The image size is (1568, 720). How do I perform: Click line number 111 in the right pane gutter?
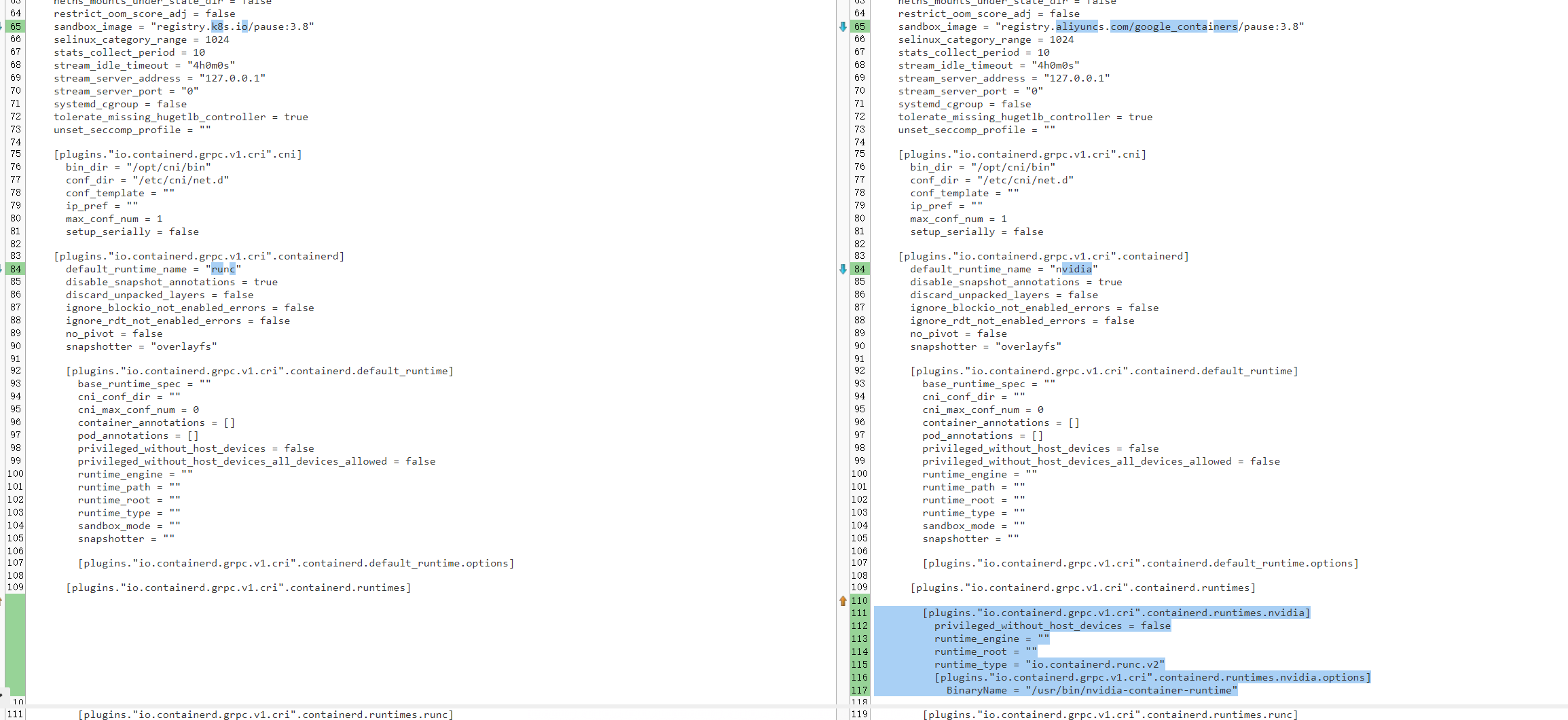(859, 613)
